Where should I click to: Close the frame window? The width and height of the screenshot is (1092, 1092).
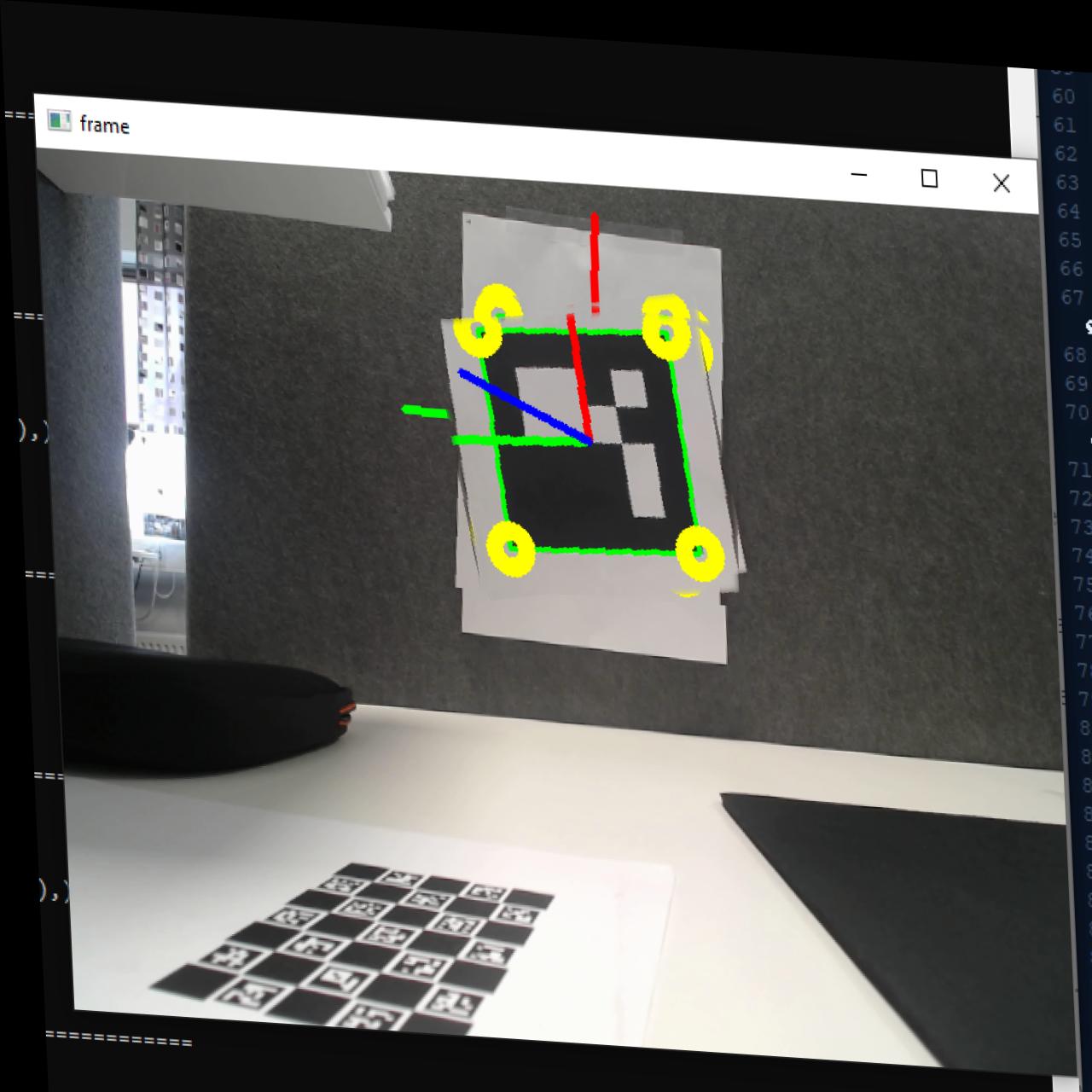click(x=1001, y=183)
